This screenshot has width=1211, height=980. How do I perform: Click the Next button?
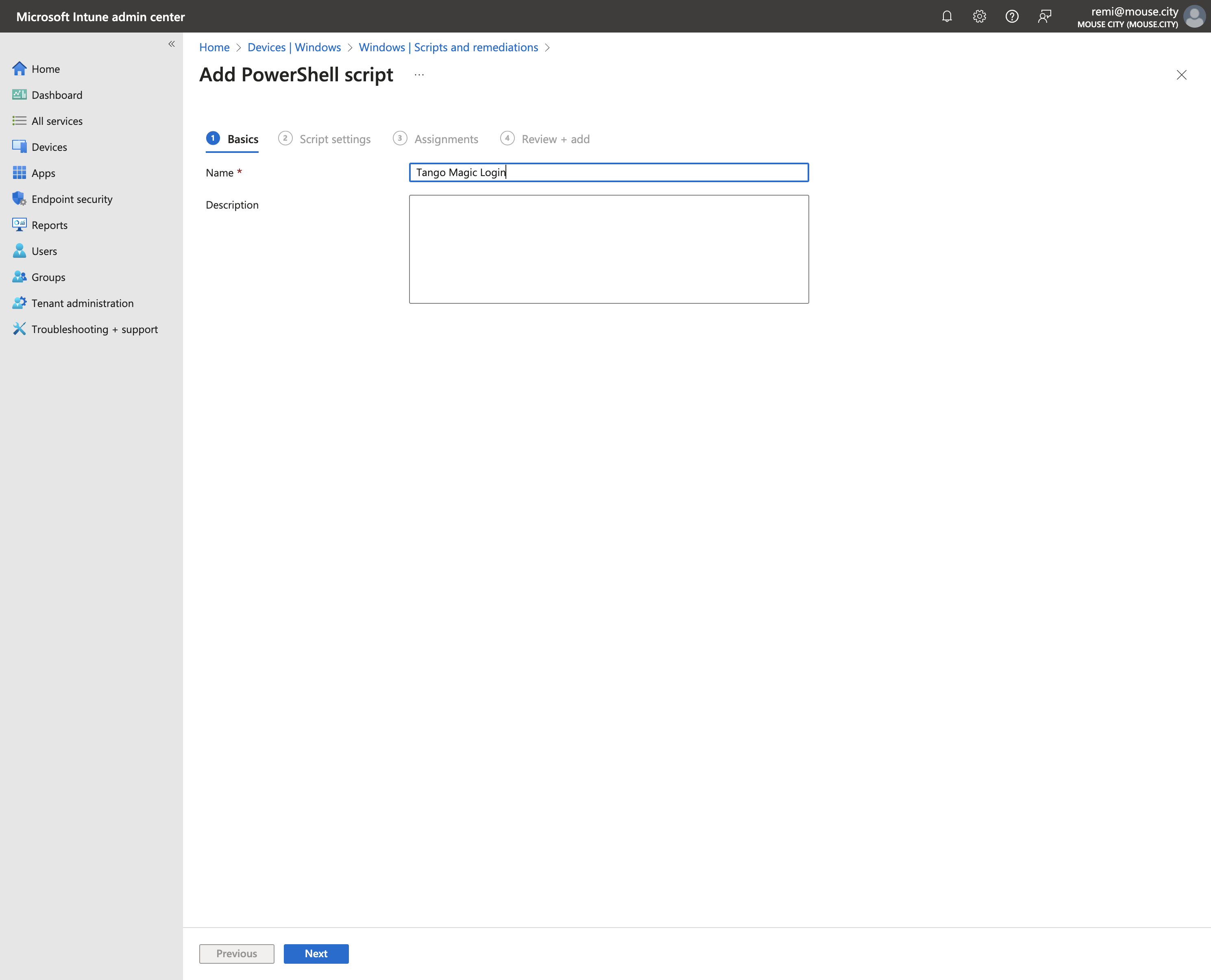(x=316, y=954)
